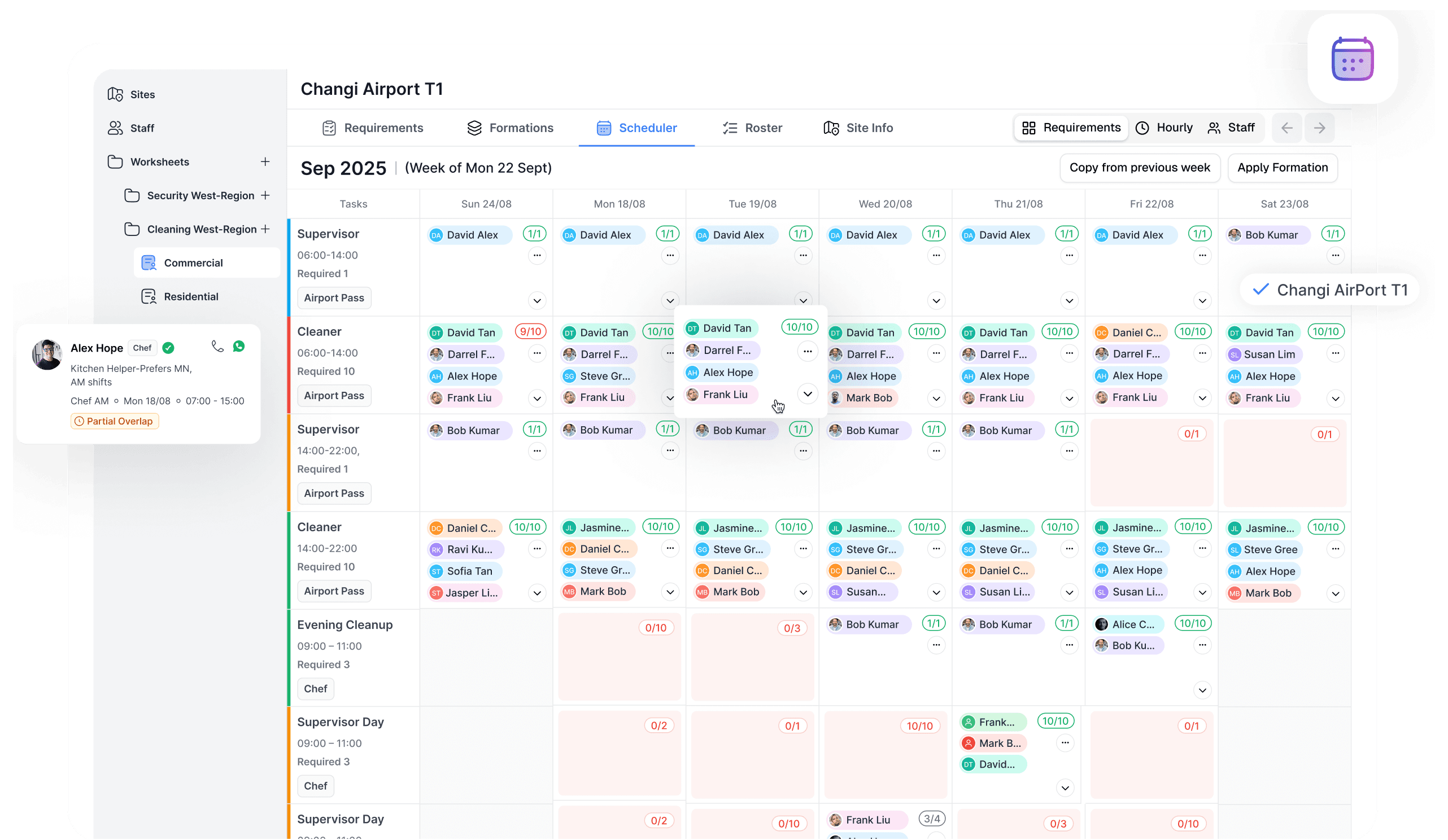
Task: Click the Chef role tag on Alex Hope's card
Action: point(142,348)
